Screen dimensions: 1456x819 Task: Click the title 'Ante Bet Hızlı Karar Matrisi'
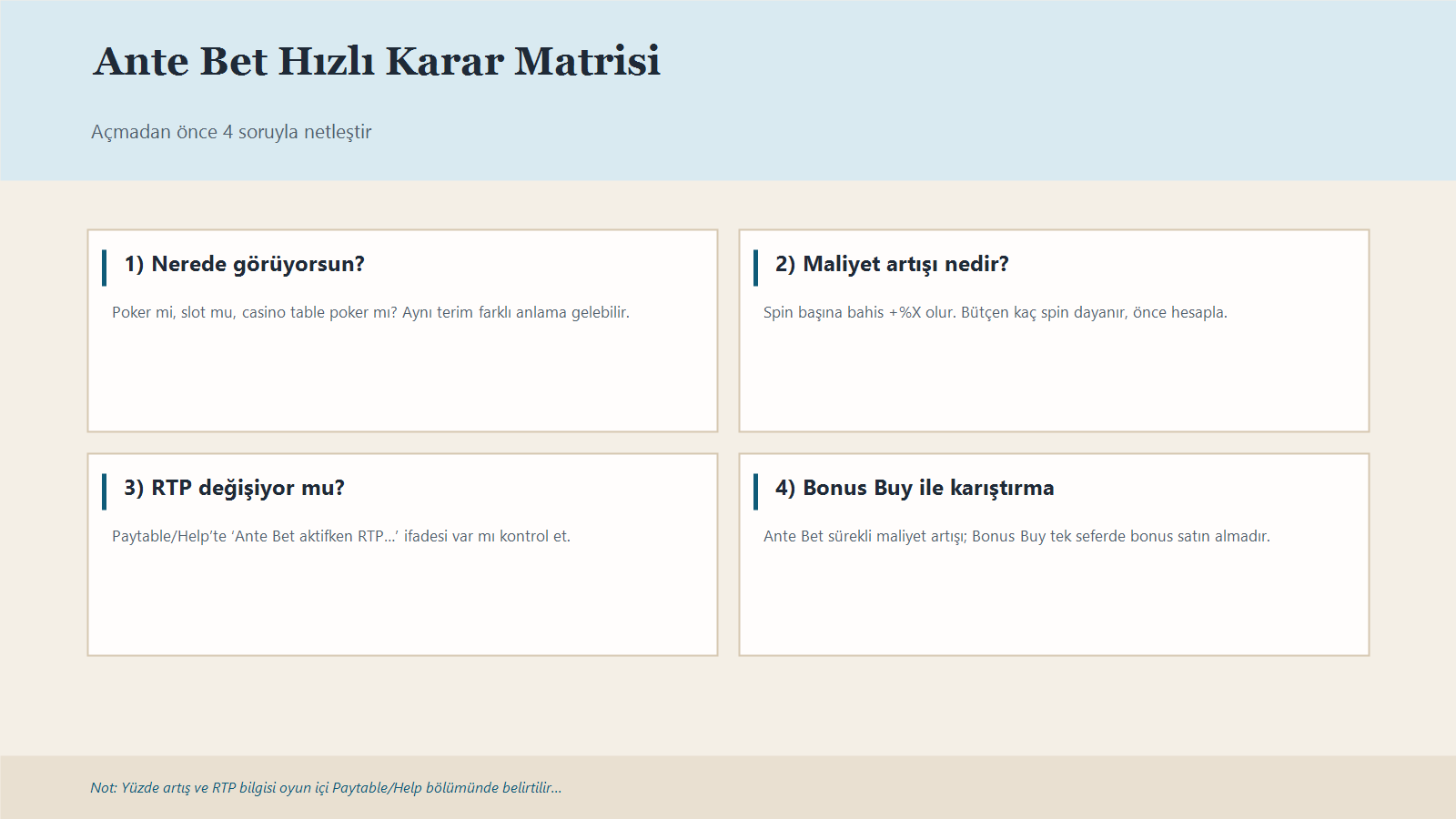[x=376, y=61]
